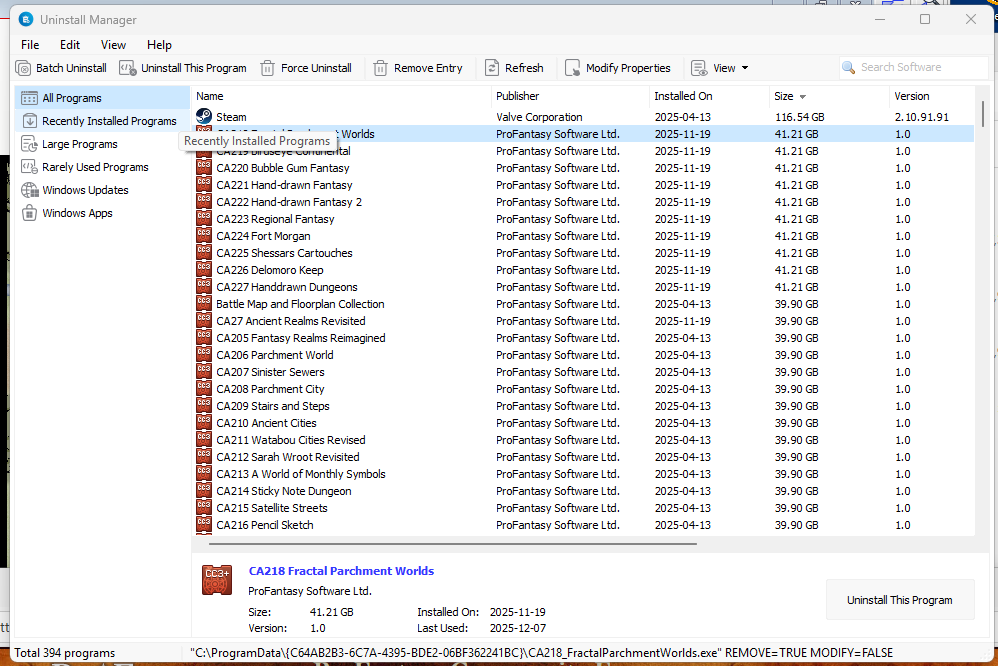Click the Force Uninstall trash icon
This screenshot has height=666, width=998.
click(x=267, y=68)
